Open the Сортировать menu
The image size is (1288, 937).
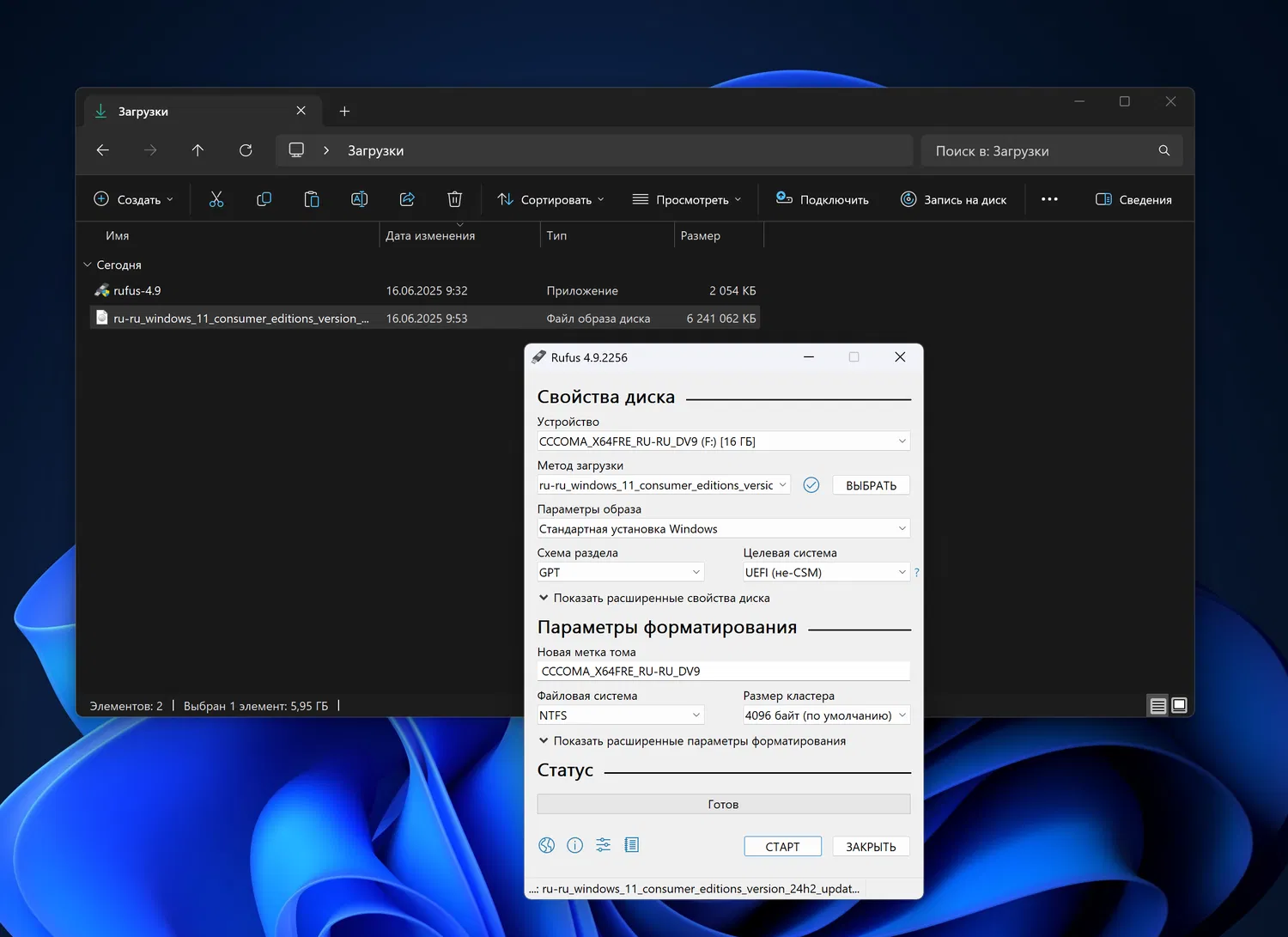click(550, 199)
